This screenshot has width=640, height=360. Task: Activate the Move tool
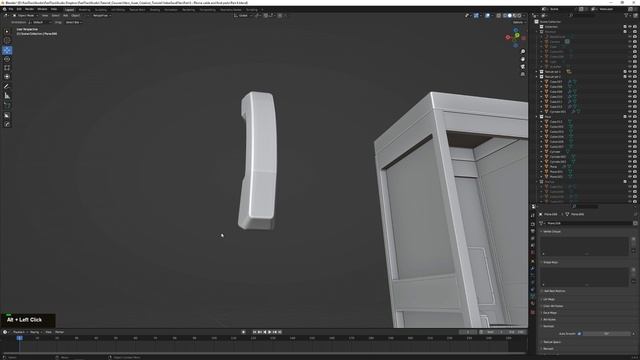[x=7, y=50]
